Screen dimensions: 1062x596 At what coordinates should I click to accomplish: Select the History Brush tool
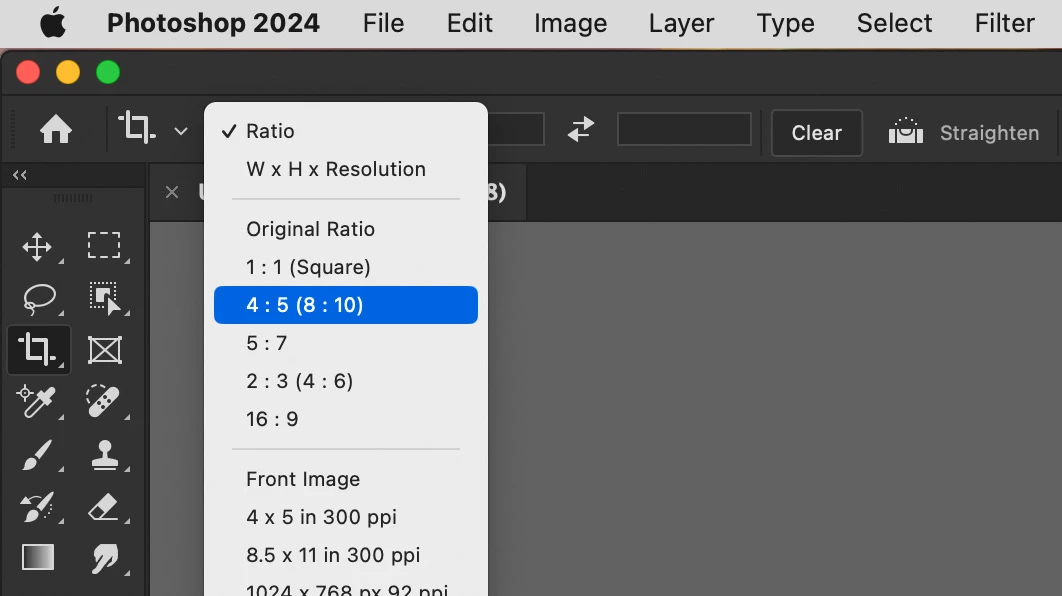[x=37, y=507]
